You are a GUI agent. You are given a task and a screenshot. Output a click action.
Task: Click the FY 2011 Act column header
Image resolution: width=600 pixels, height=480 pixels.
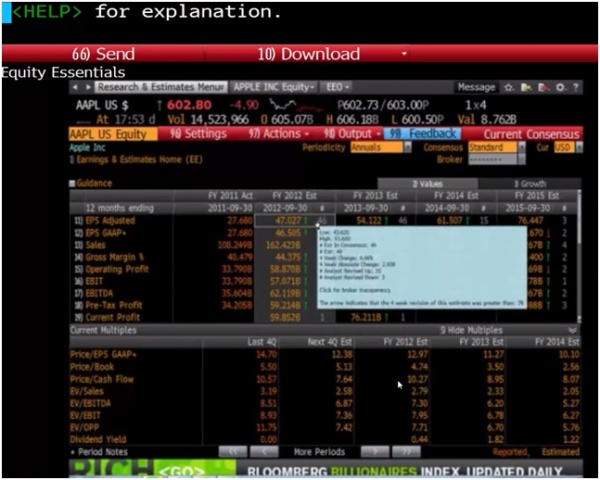click(230, 196)
